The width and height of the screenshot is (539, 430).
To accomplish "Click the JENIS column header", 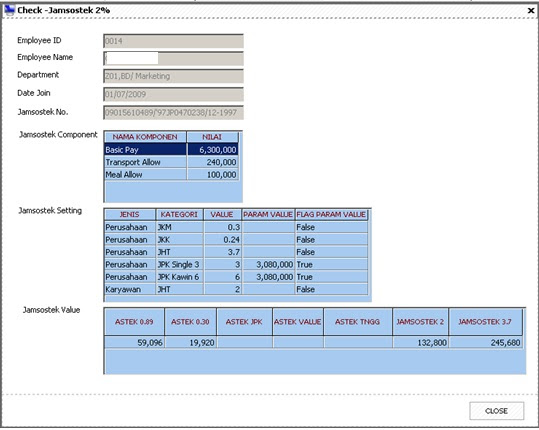I will coord(130,214).
